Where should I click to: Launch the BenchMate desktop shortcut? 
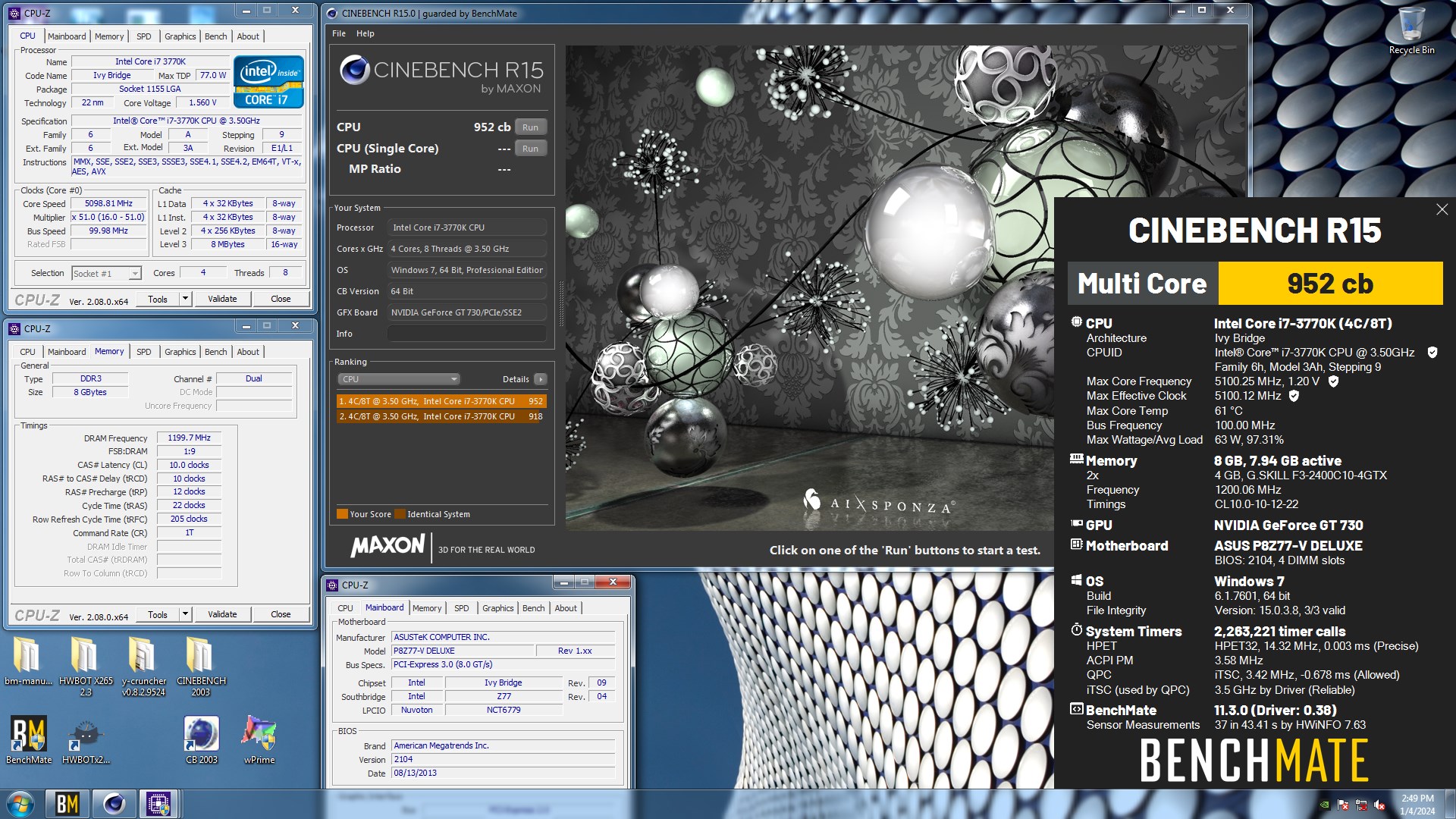click(x=29, y=740)
